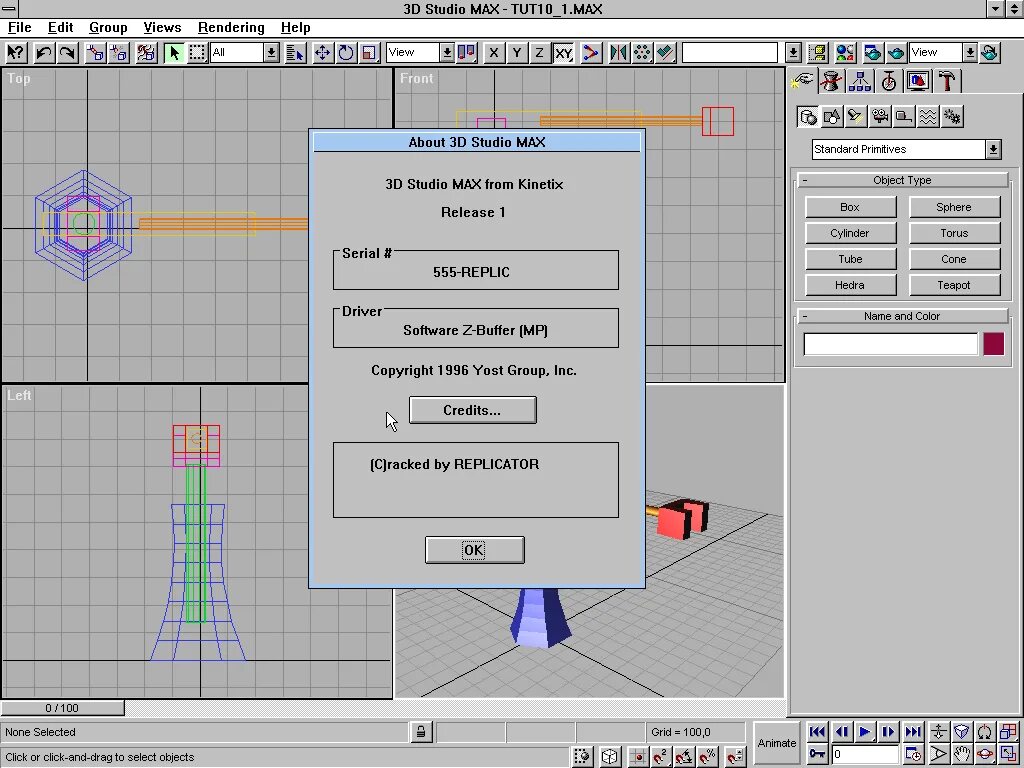Open the Display command panel tab
Screen dimensions: 1024x768
coord(918,81)
